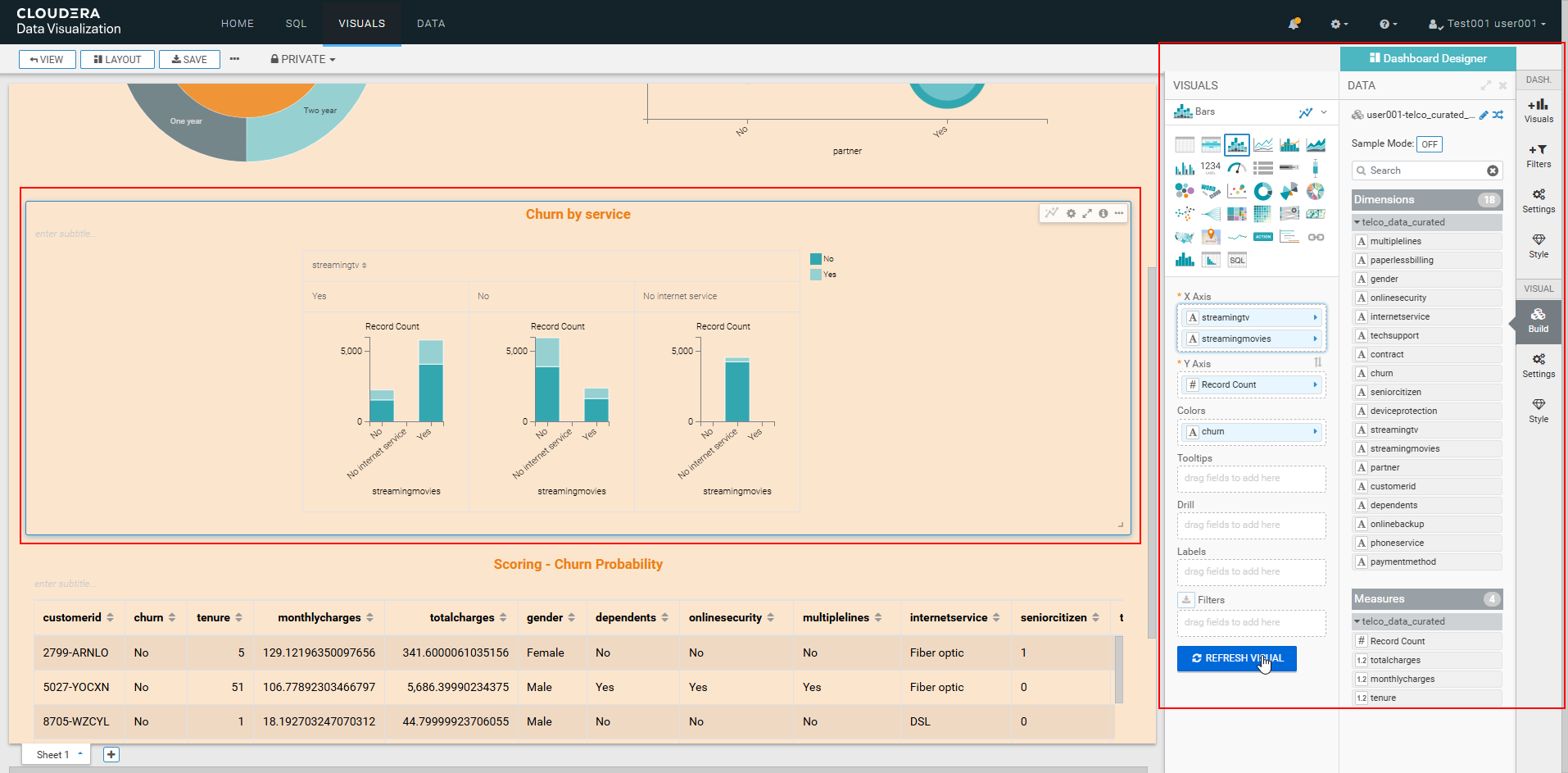Choose the Lines chart visual type
Image resolution: width=1568 pixels, height=773 pixels.
[x=1263, y=145]
